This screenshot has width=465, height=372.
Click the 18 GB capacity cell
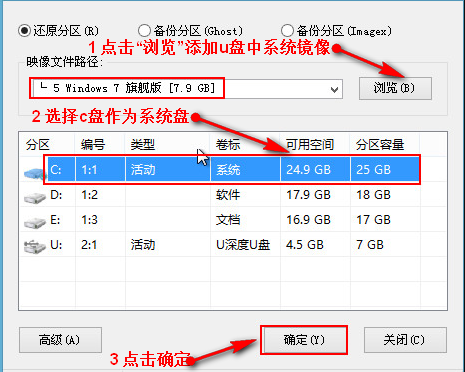click(373, 195)
